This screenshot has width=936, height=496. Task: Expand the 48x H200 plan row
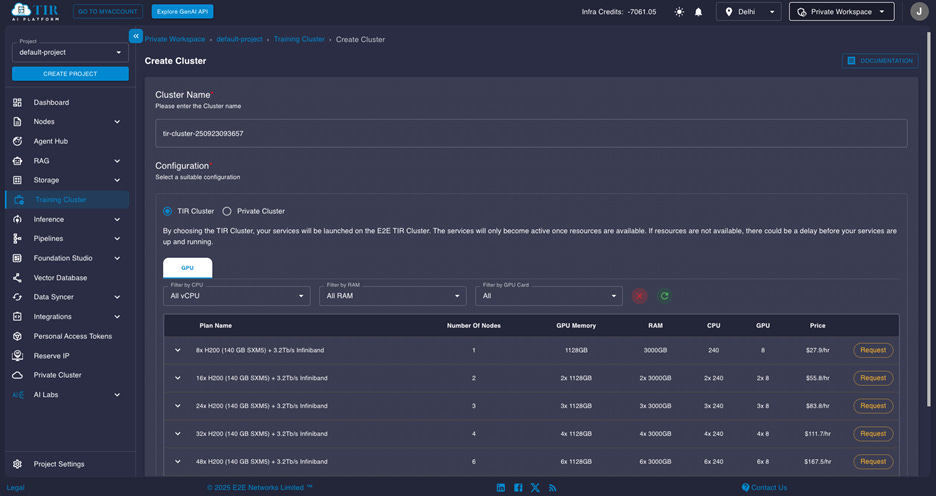[x=177, y=462]
